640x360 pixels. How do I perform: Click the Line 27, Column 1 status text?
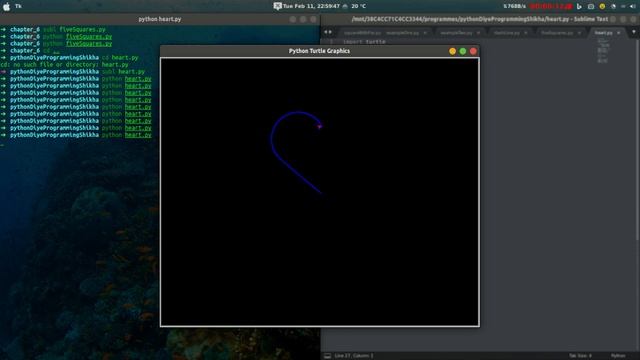pos(353,356)
